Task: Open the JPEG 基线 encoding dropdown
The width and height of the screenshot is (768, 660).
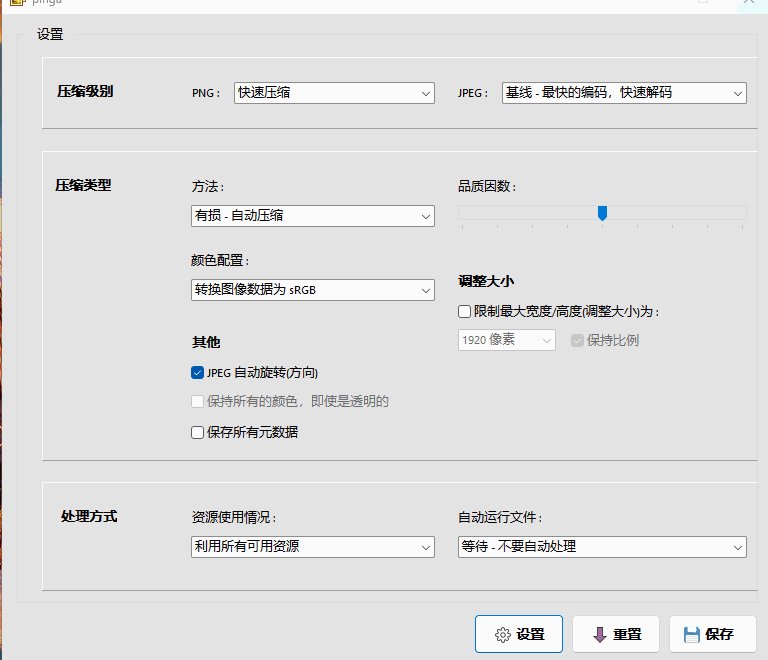Action: tap(624, 93)
